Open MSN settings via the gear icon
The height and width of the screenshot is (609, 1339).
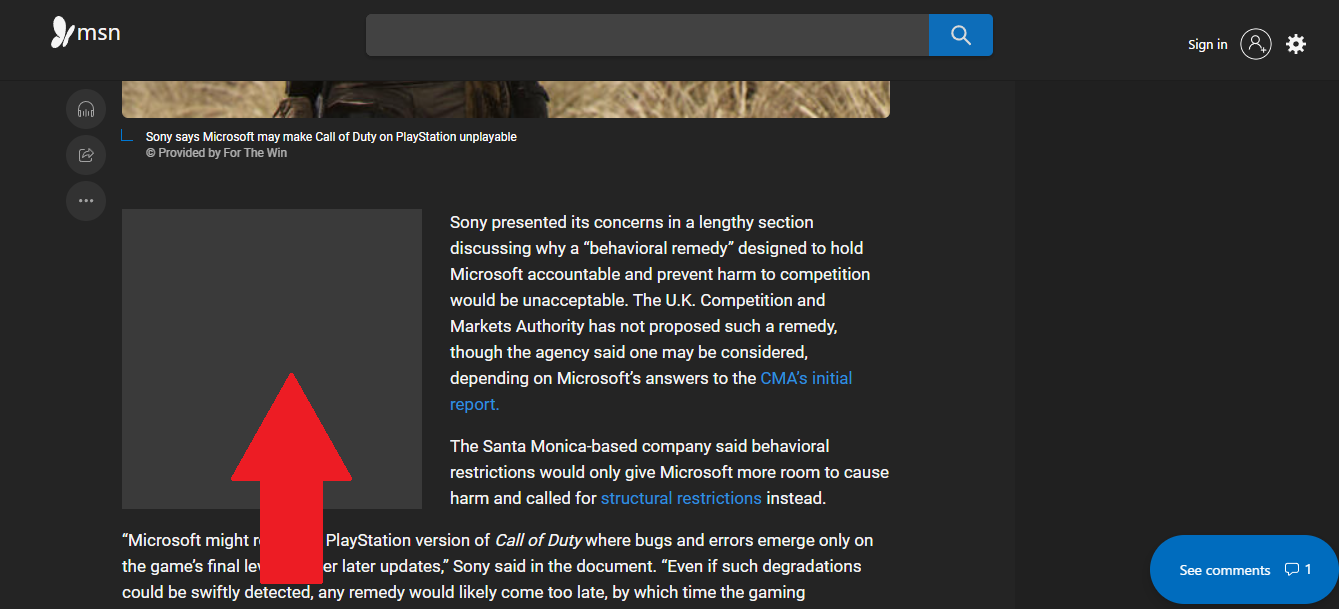tap(1296, 44)
